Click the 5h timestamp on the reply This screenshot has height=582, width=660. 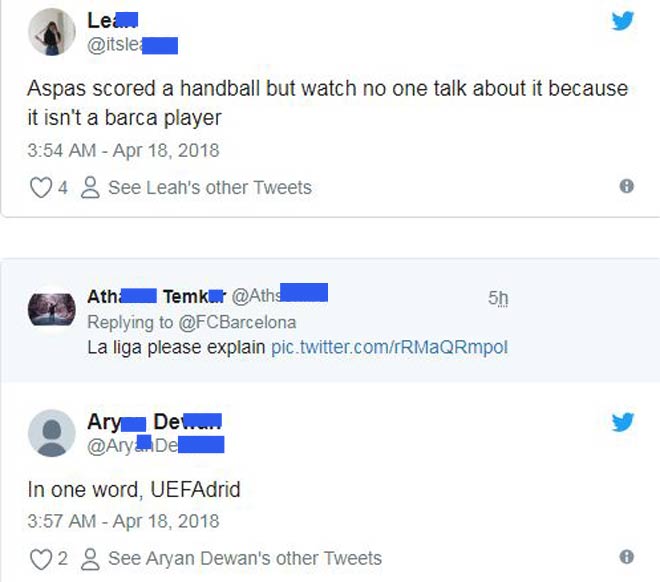tap(498, 298)
